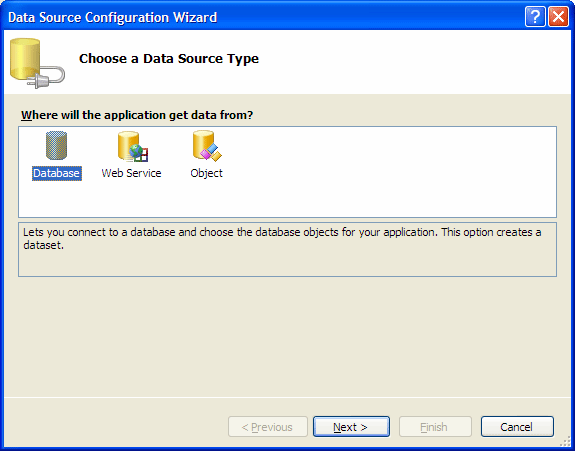Click the Object text label

(x=206, y=173)
